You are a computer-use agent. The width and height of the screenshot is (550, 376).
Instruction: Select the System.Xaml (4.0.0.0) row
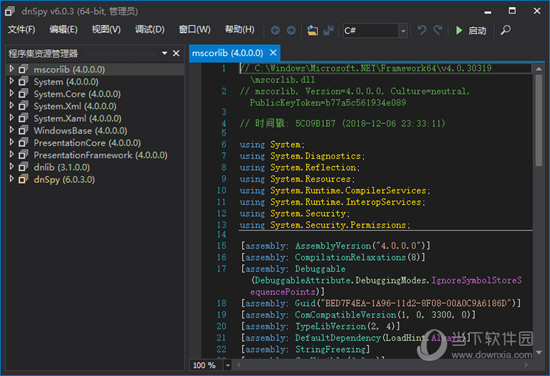click(95, 118)
